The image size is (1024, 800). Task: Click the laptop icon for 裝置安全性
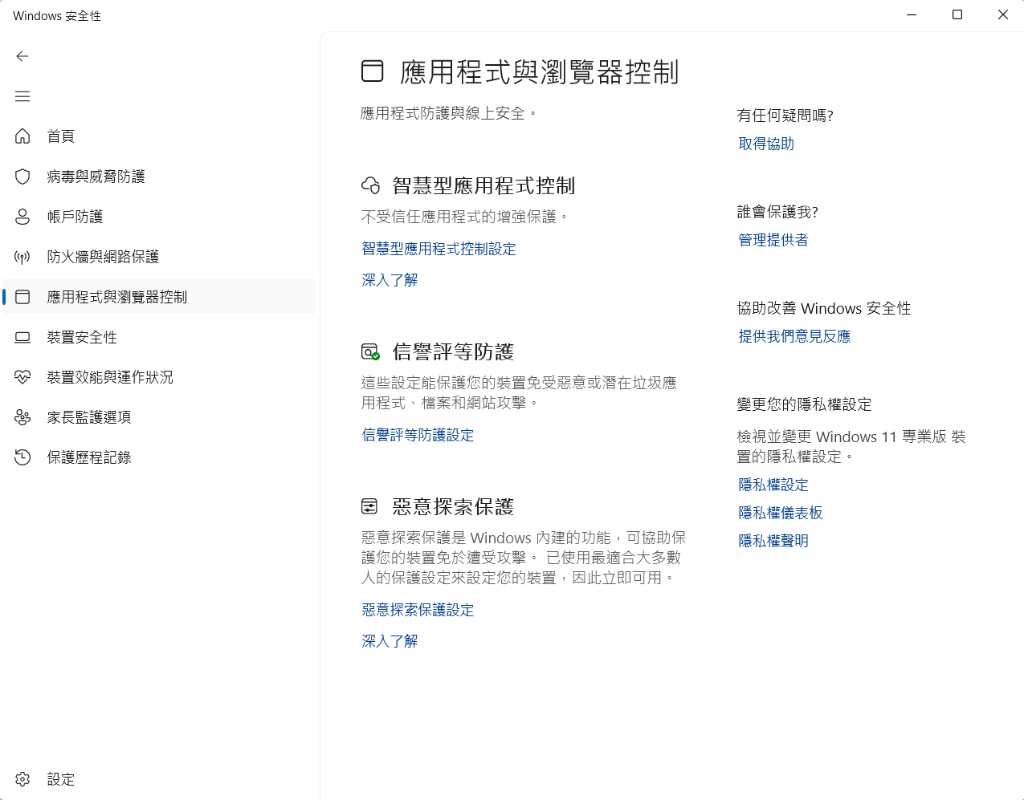[x=22, y=338]
